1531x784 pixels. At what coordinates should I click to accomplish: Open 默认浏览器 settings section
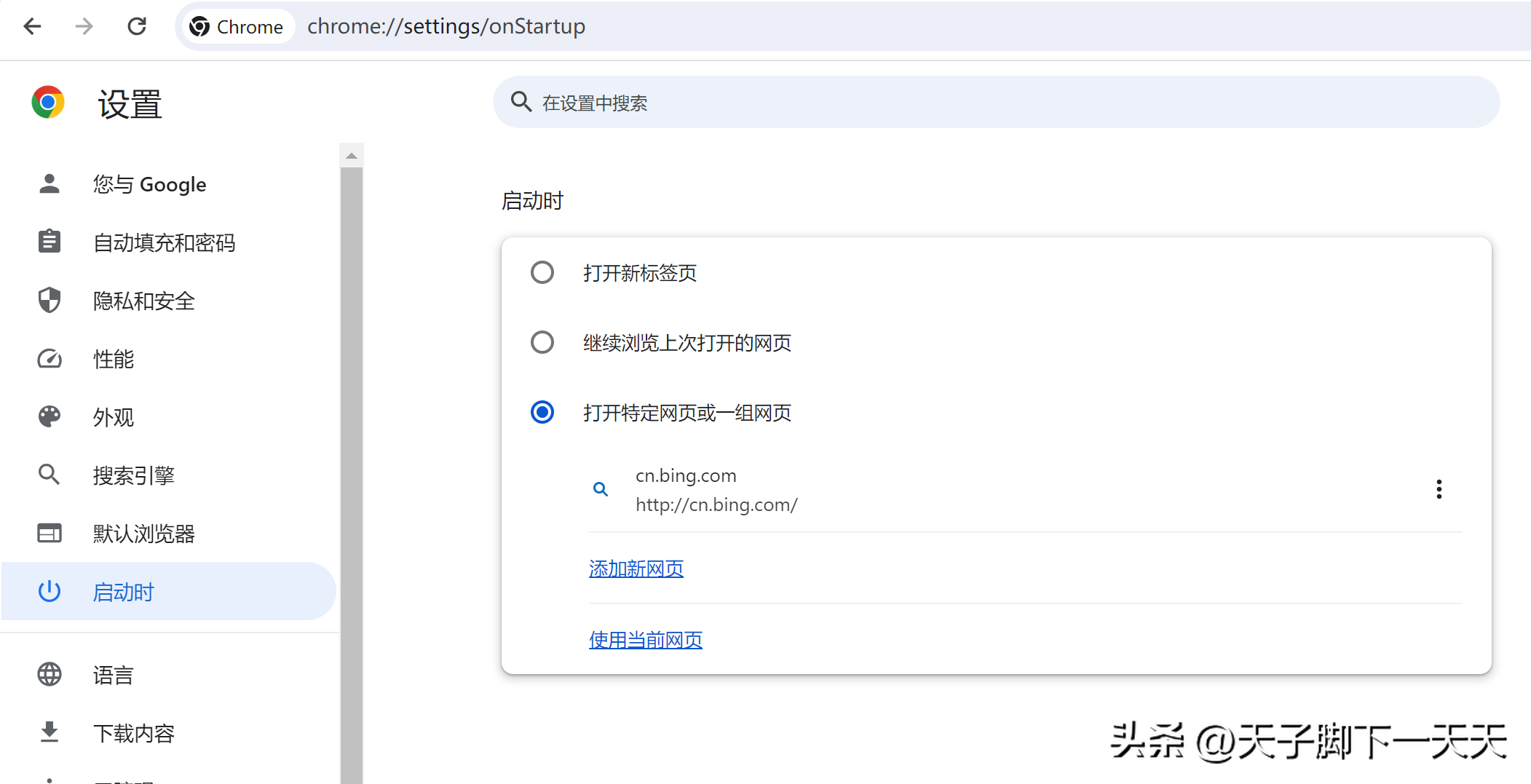pos(144,534)
